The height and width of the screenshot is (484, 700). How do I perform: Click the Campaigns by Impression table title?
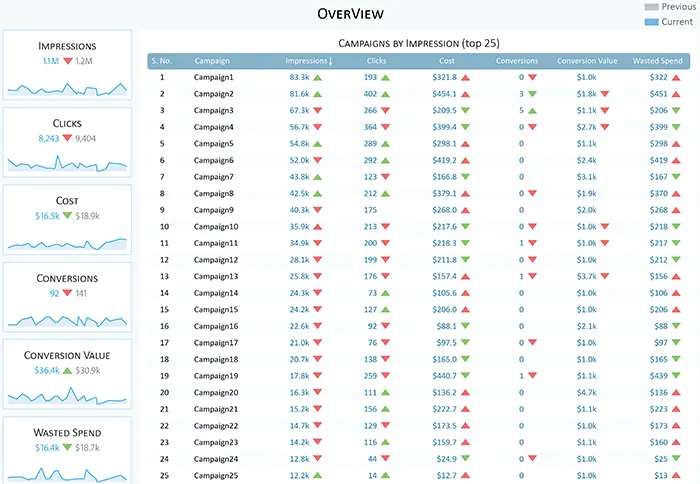point(419,43)
